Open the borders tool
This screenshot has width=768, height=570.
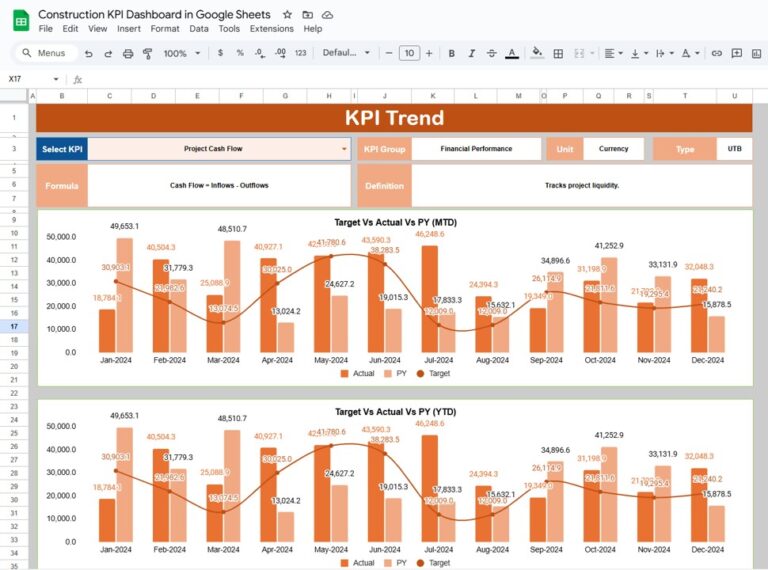pyautogui.click(x=558, y=53)
